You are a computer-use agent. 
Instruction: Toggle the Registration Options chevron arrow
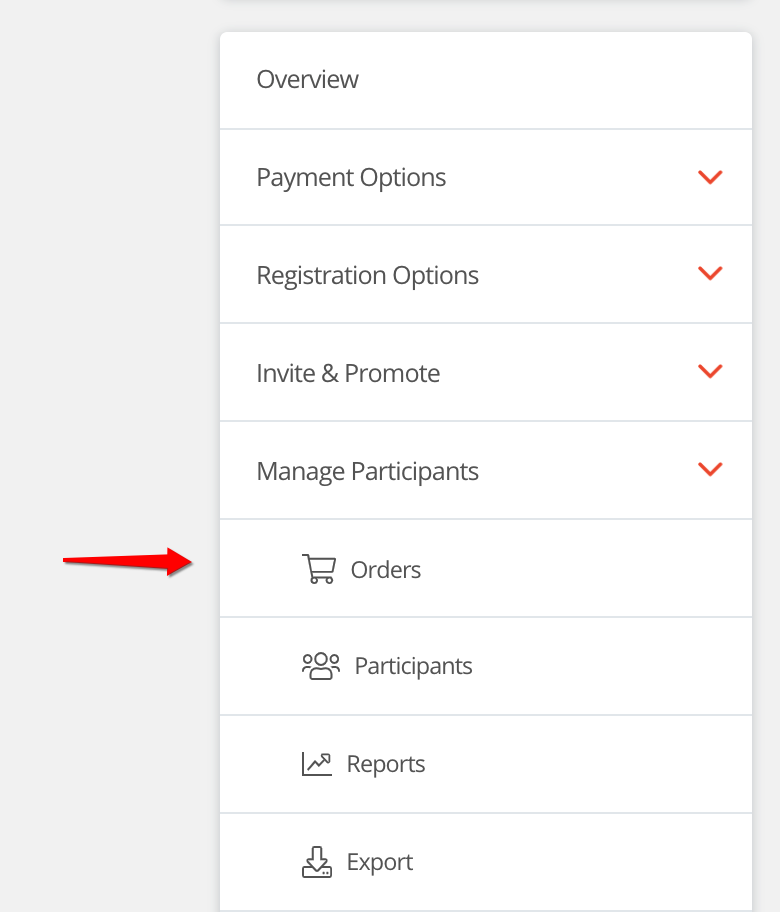710,273
